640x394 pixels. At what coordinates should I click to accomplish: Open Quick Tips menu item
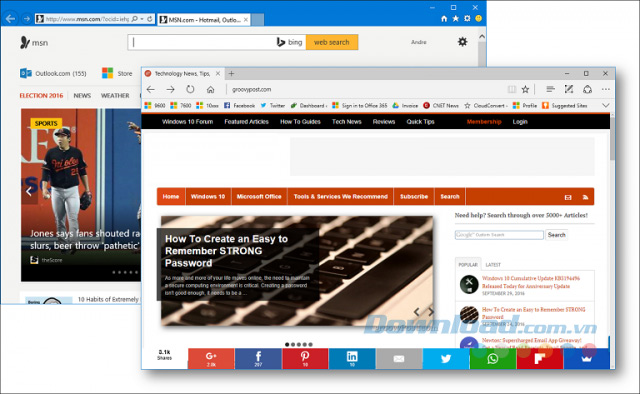[420, 122]
